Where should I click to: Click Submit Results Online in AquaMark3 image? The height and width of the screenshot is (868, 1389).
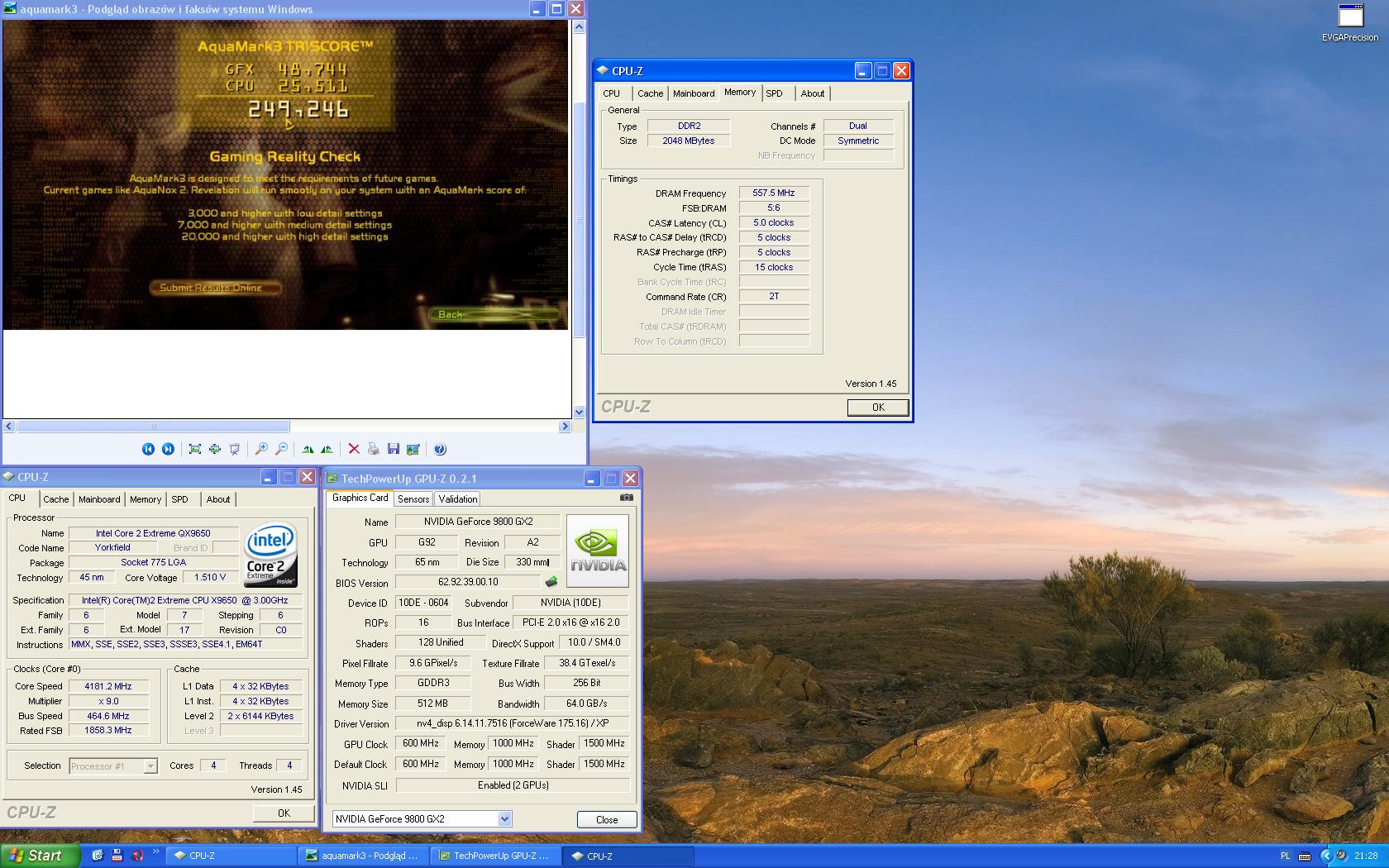[214, 288]
